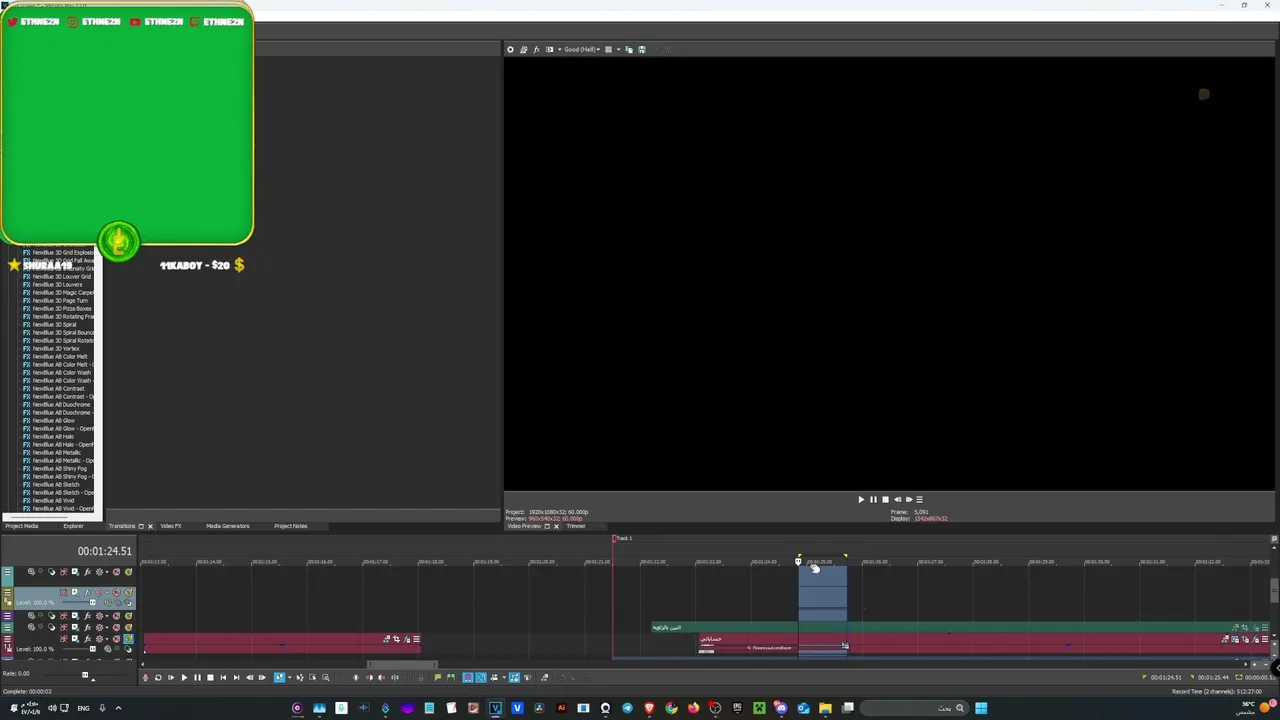Go to end in timeline transport

(x=236, y=678)
